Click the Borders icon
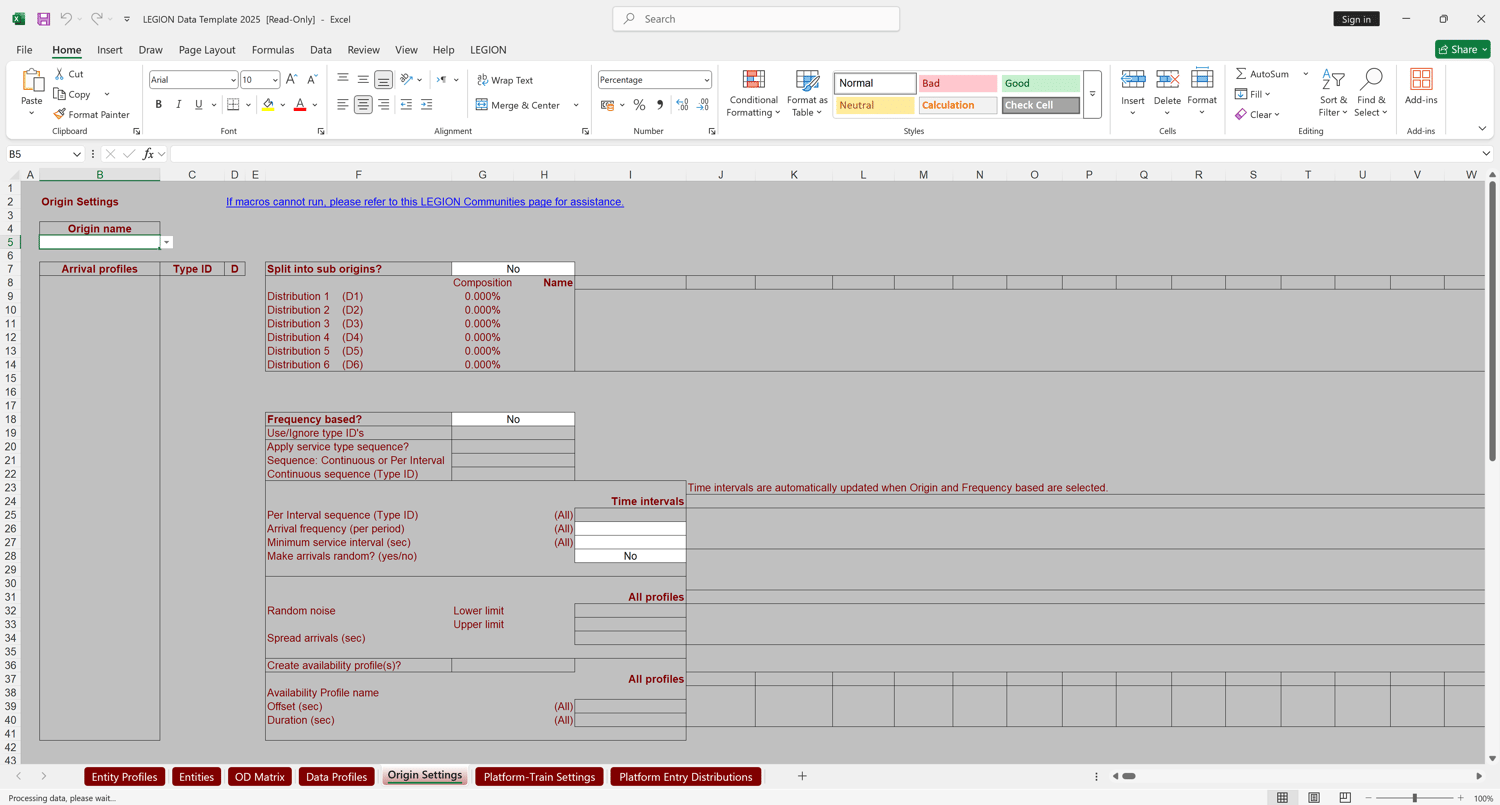The image size is (1500, 805). coord(233,105)
